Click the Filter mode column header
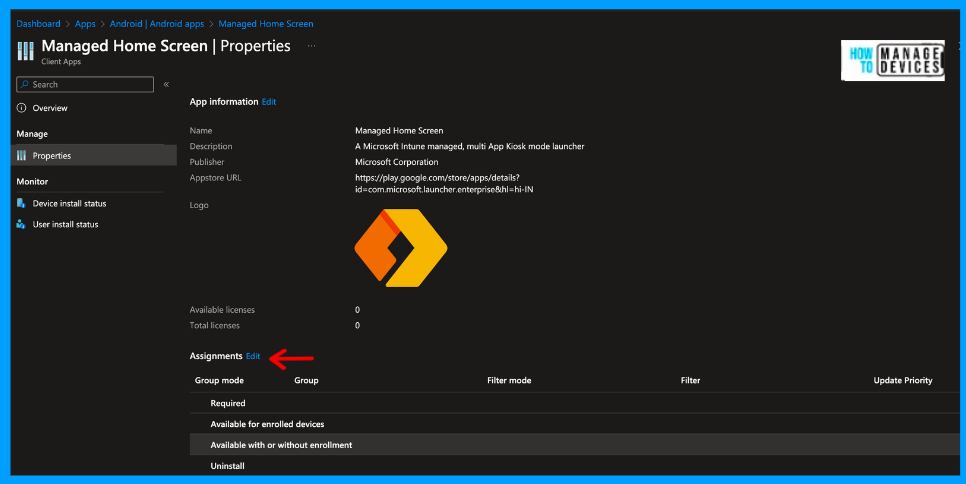Screen dimensions: 966x484 (509, 381)
